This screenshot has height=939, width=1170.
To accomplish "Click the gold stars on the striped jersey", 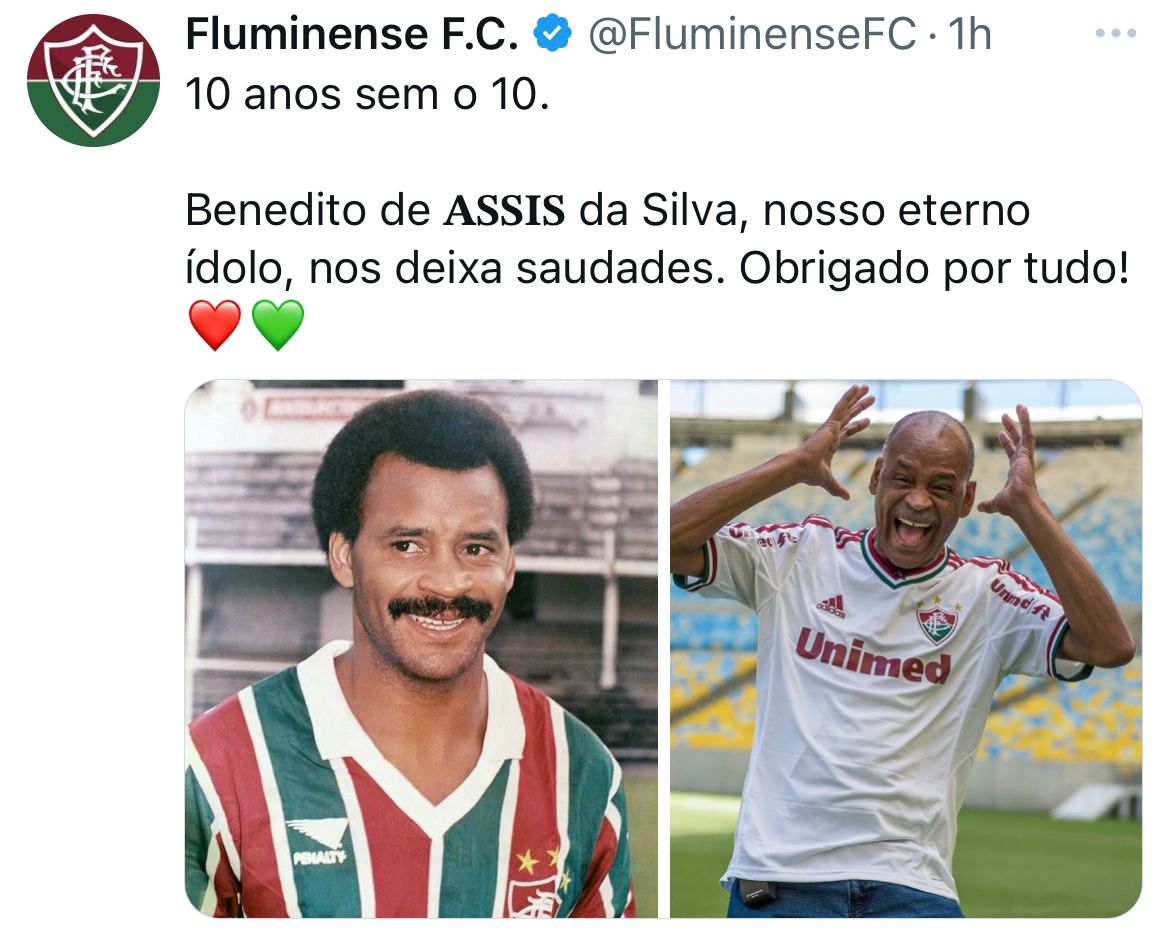I will tap(539, 863).
